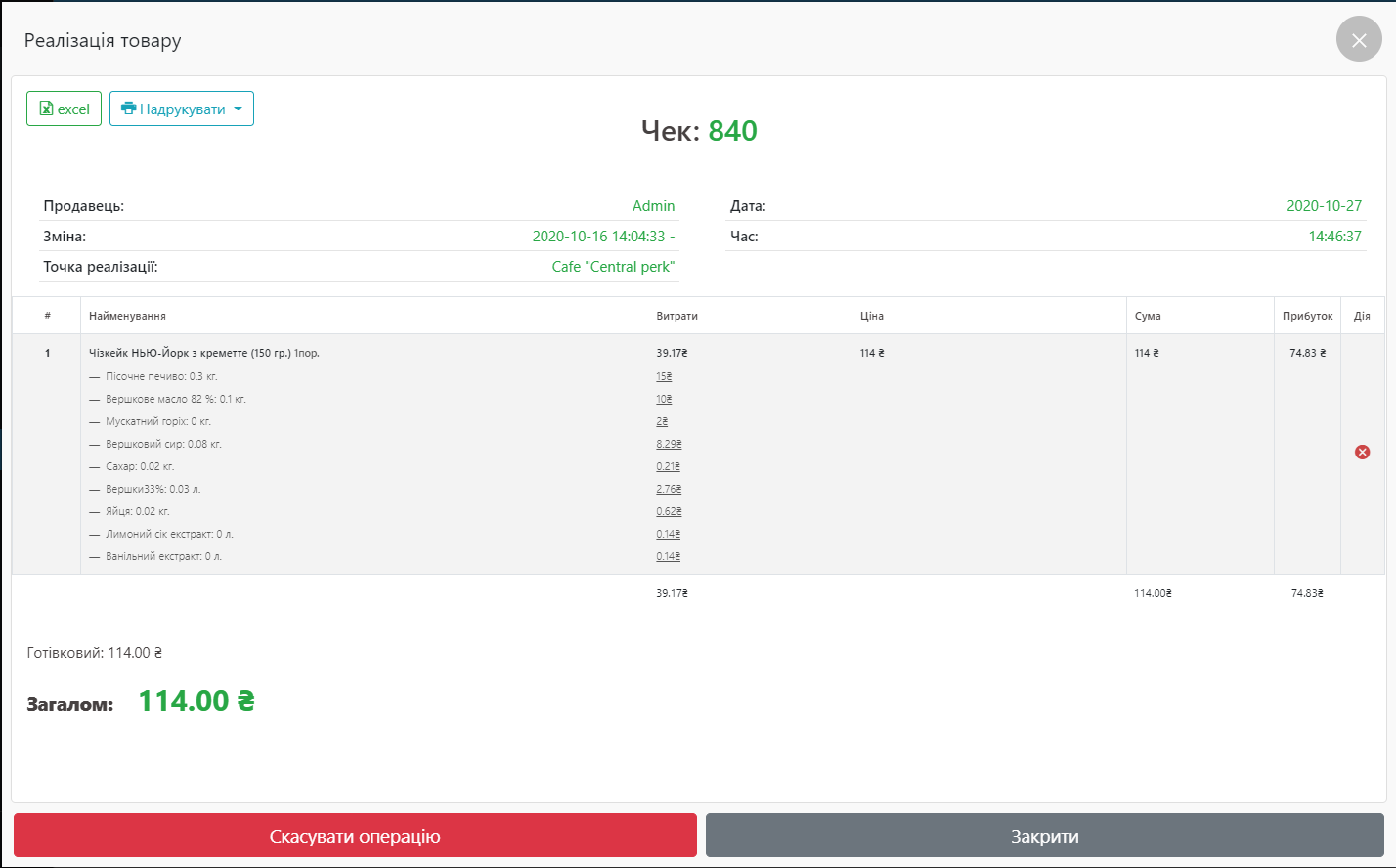This screenshot has width=1396, height=868.
Task: Open the 0.62₴ cost link for Яйця
Action: (669, 511)
